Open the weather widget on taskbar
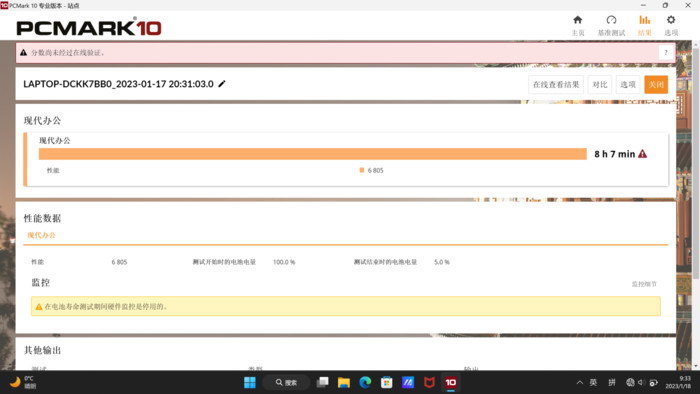The image size is (700, 394). pyautogui.click(x=23, y=382)
